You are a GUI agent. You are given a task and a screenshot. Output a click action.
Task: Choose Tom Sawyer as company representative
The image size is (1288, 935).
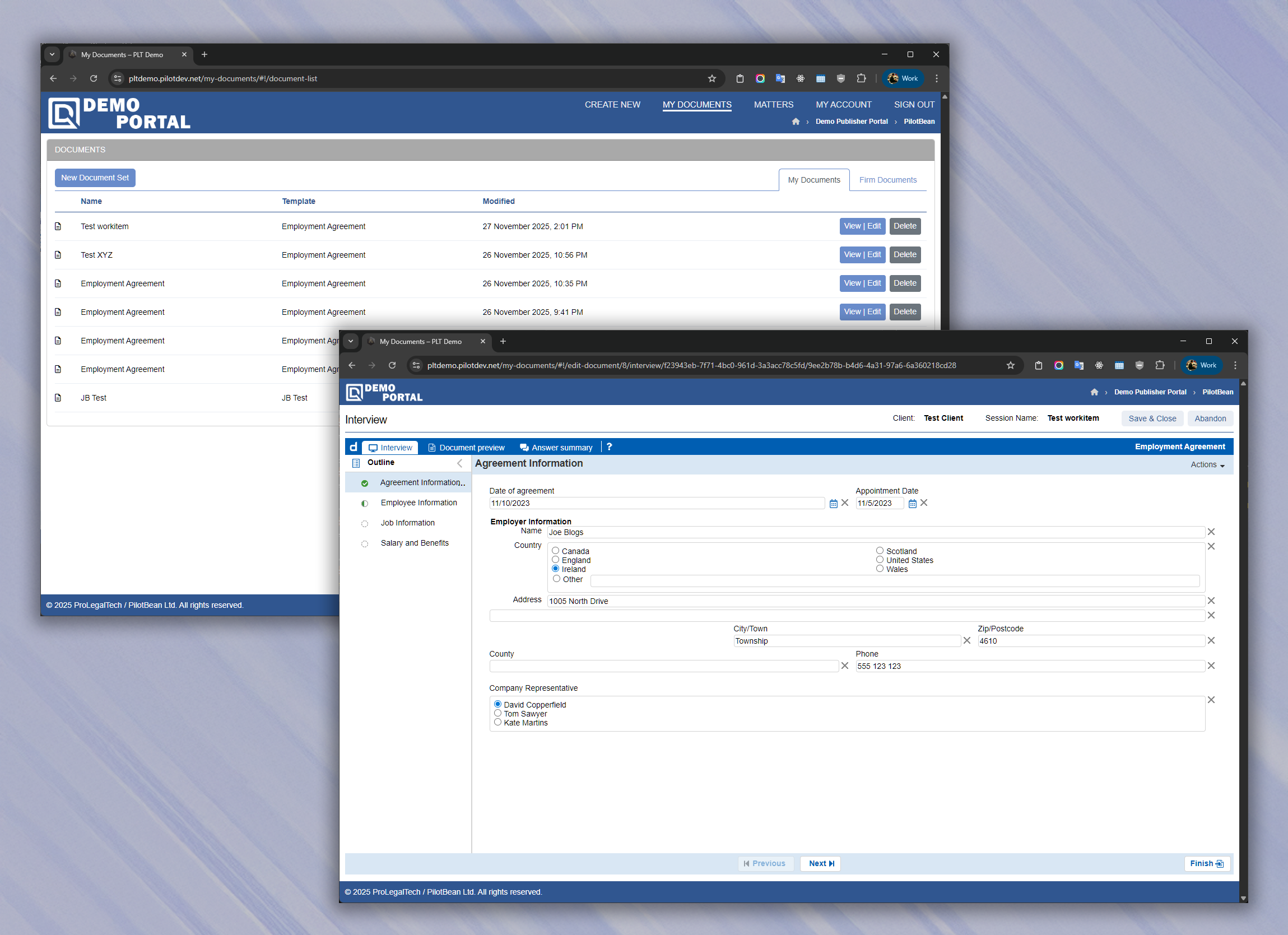[x=497, y=713]
